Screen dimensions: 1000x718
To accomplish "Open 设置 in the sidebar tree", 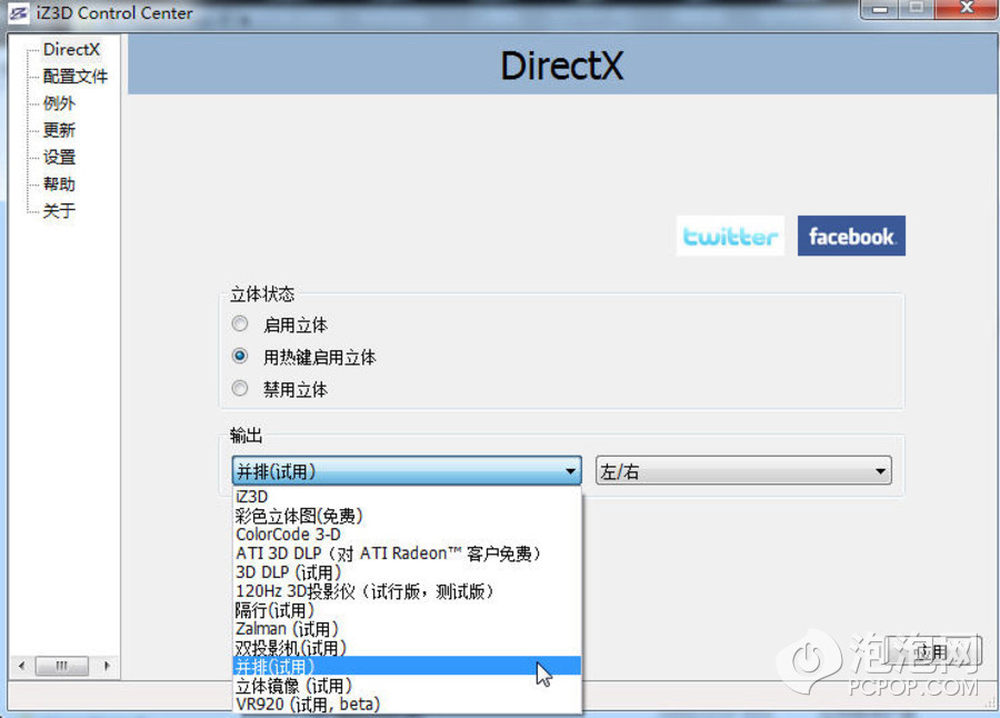I will pyautogui.click(x=59, y=157).
